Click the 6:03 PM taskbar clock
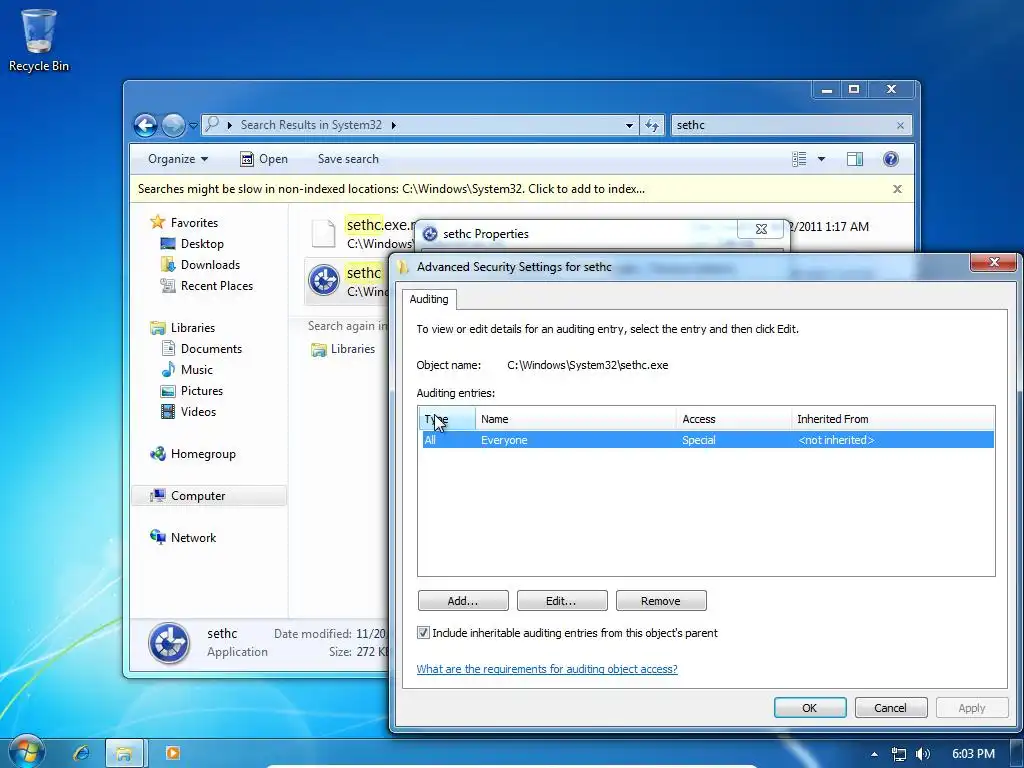This screenshot has height=768, width=1024. click(x=973, y=754)
